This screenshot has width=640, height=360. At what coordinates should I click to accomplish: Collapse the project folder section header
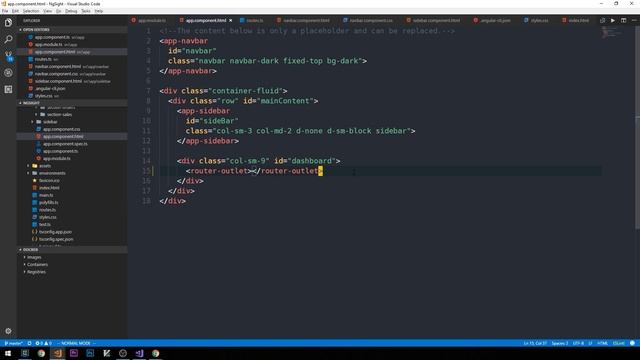72,103
